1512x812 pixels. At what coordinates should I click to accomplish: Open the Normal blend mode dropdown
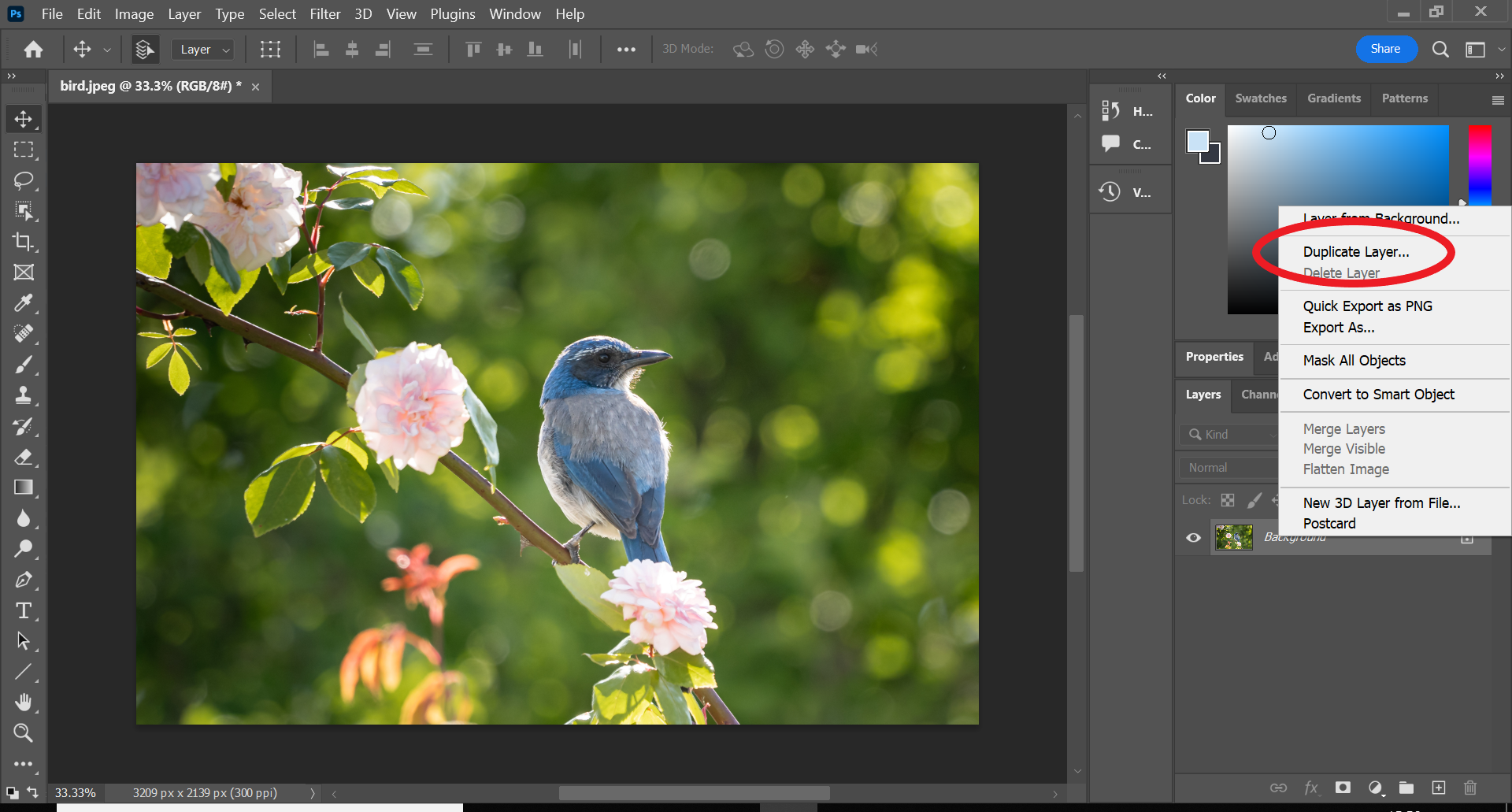point(1228,468)
